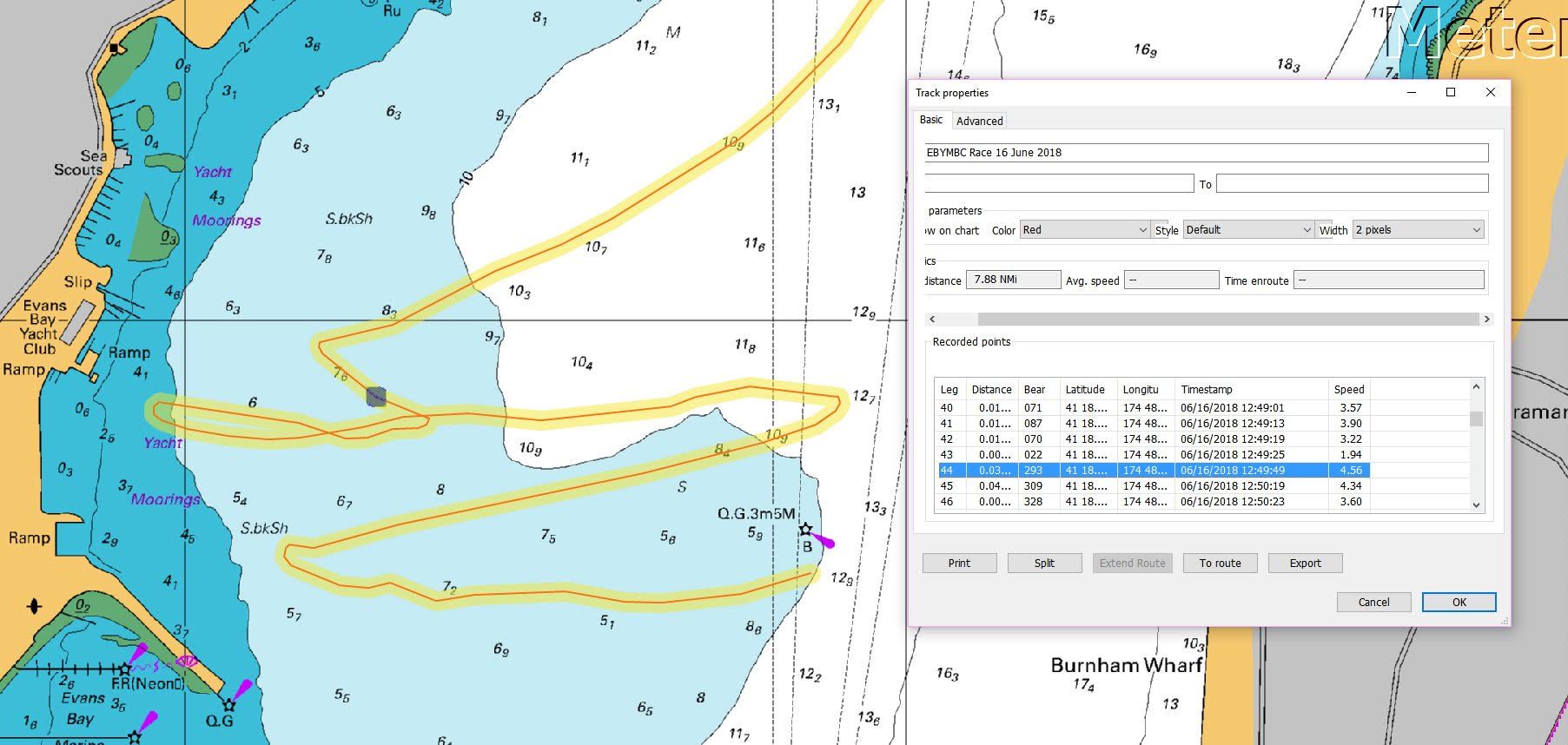This screenshot has width=1568, height=745.
Task: Select the row with timestamp 12:49:25
Action: click(x=1153, y=455)
